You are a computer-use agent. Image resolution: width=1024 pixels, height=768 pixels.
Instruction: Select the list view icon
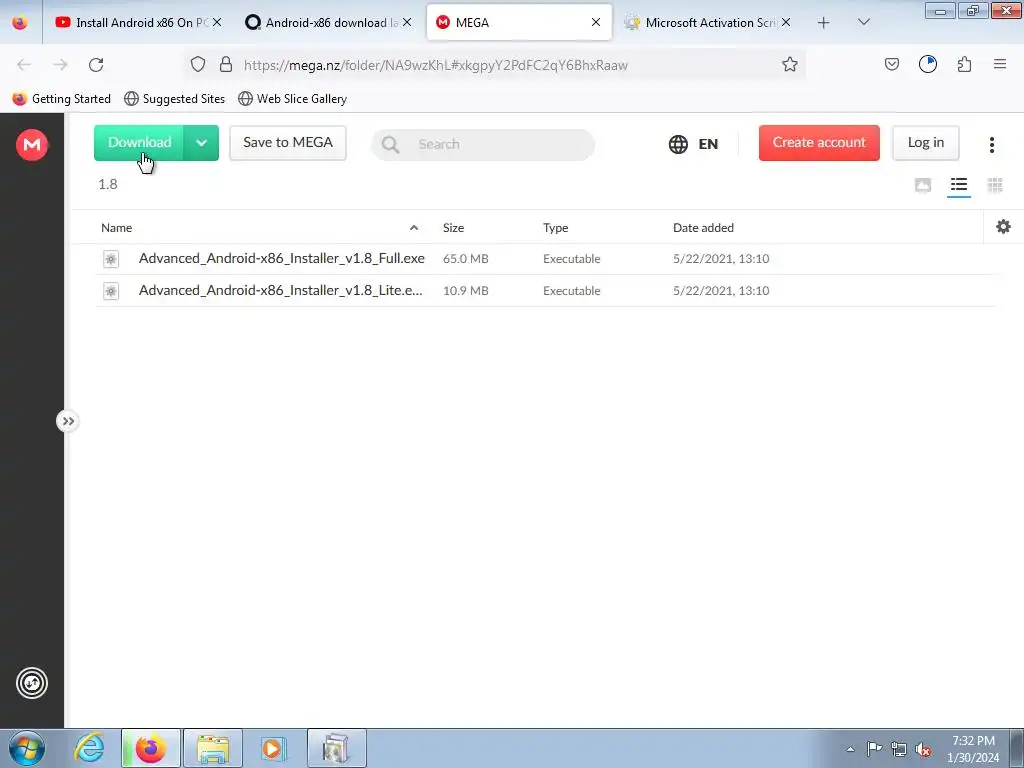[959, 185]
